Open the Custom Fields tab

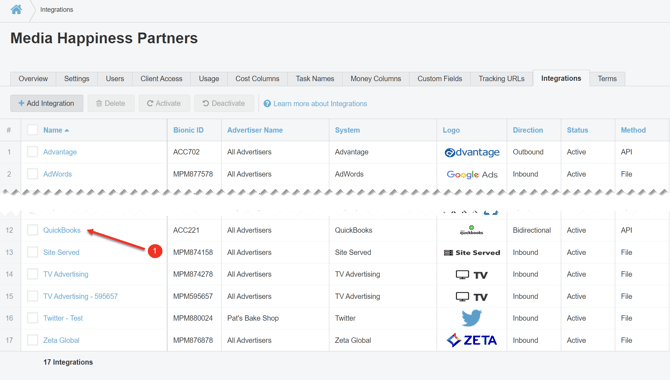click(x=440, y=79)
